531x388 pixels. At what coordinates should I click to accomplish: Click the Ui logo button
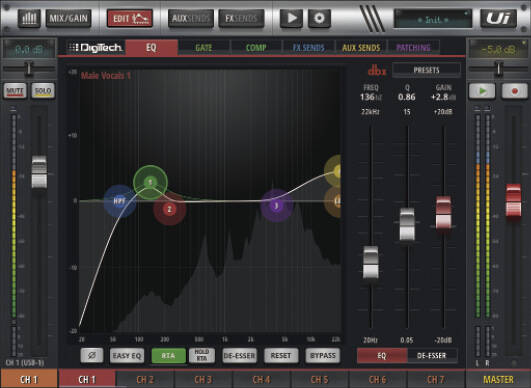click(498, 18)
